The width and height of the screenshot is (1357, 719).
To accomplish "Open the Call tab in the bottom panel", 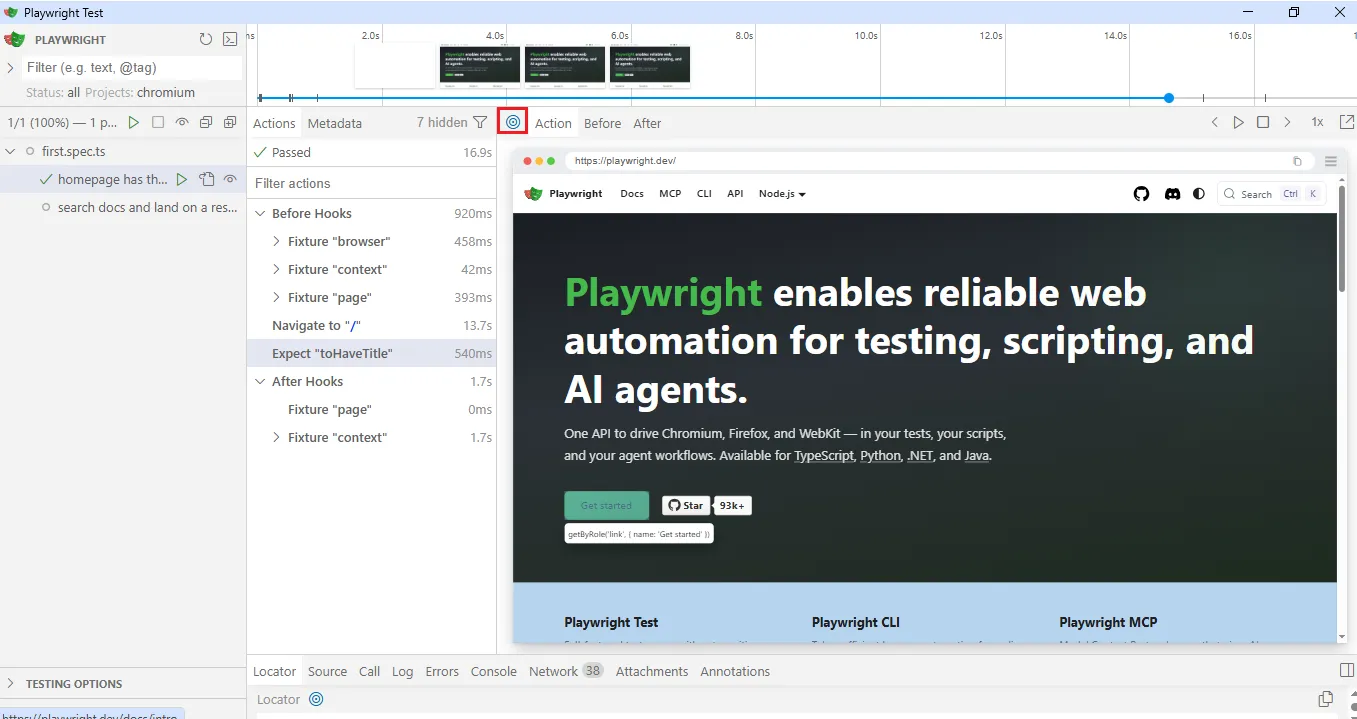I will tap(370, 671).
